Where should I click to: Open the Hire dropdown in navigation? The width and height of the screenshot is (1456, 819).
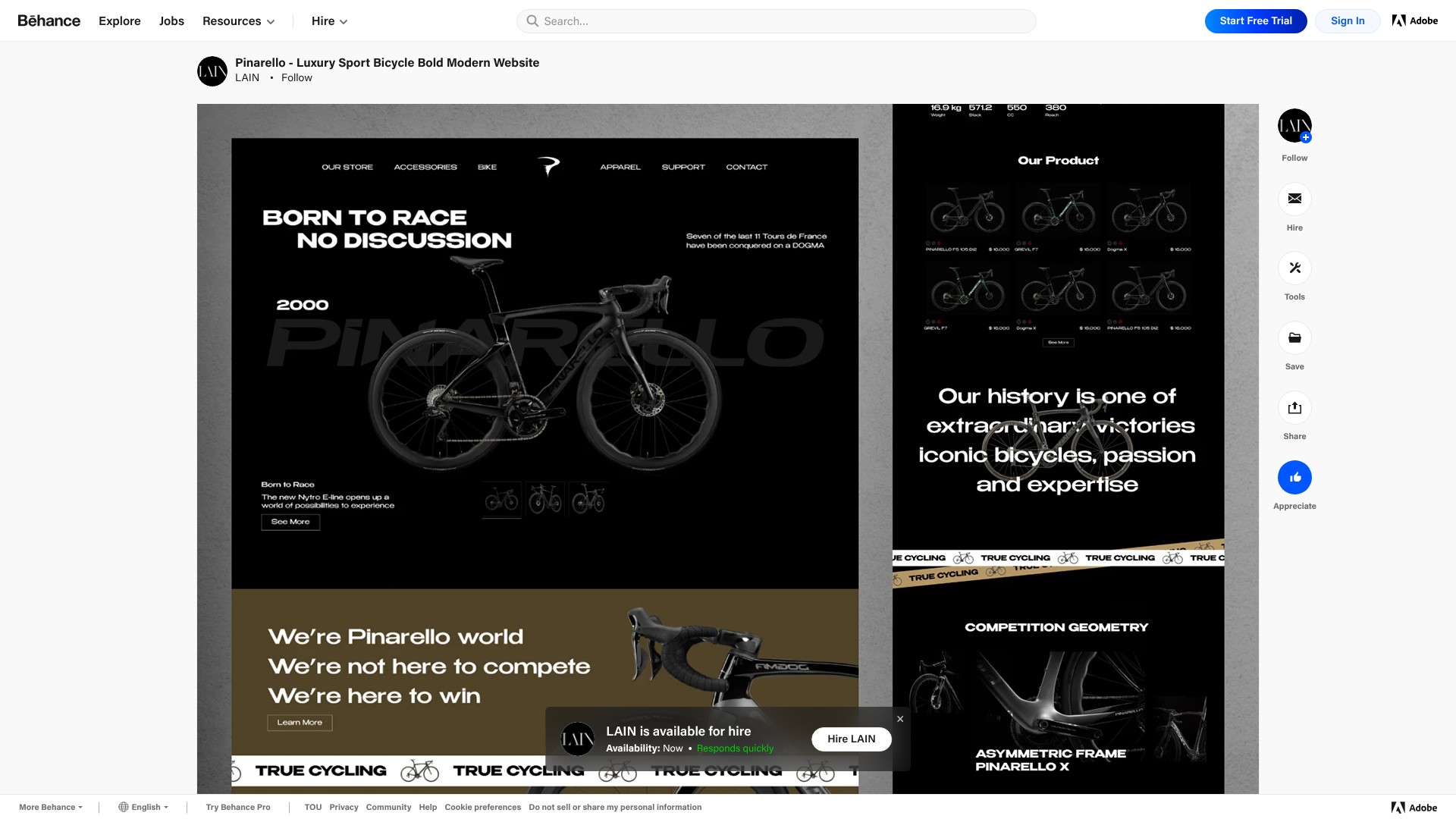coord(329,21)
